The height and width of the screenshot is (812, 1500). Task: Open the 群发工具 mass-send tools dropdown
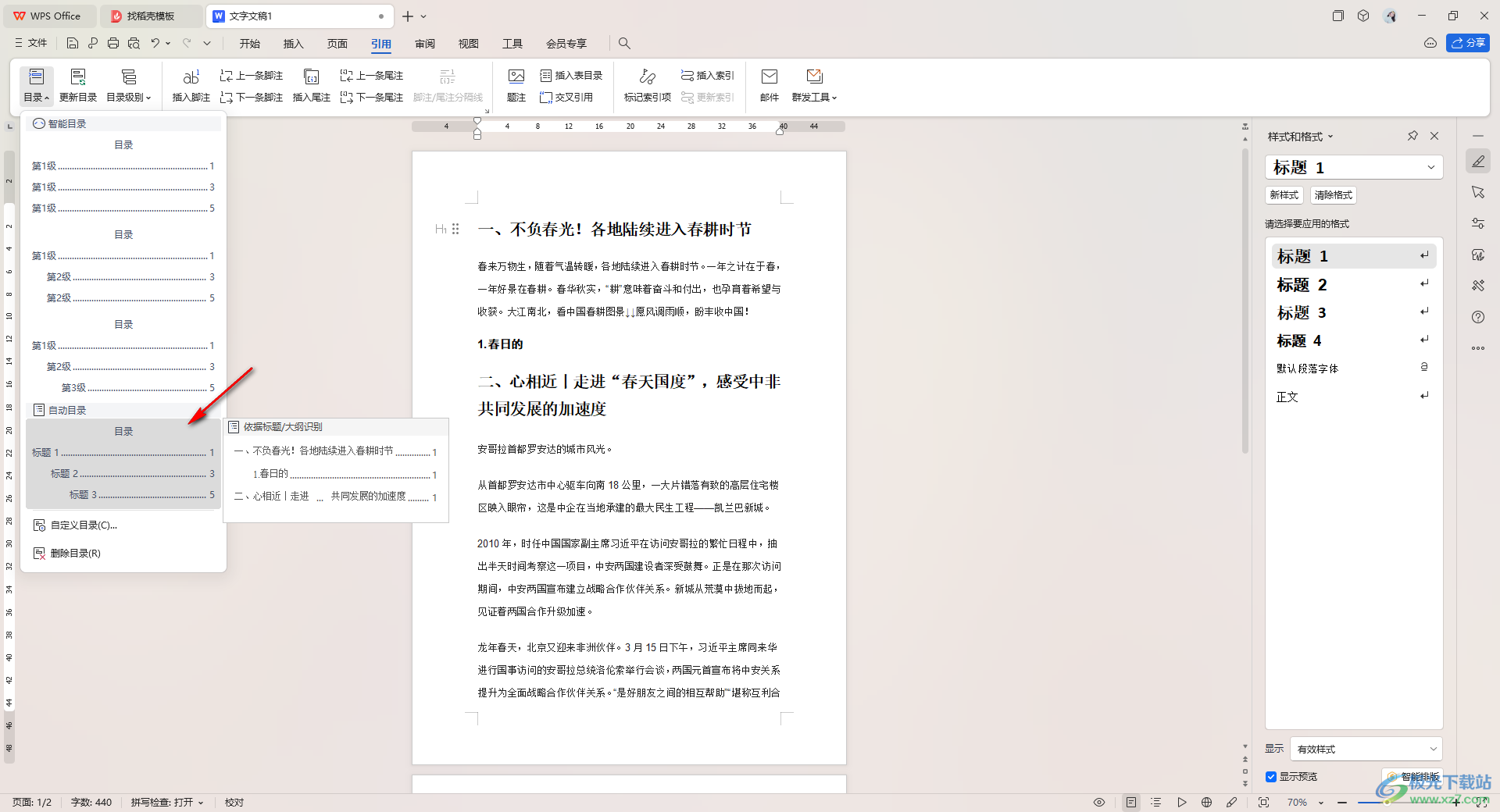[x=815, y=86]
